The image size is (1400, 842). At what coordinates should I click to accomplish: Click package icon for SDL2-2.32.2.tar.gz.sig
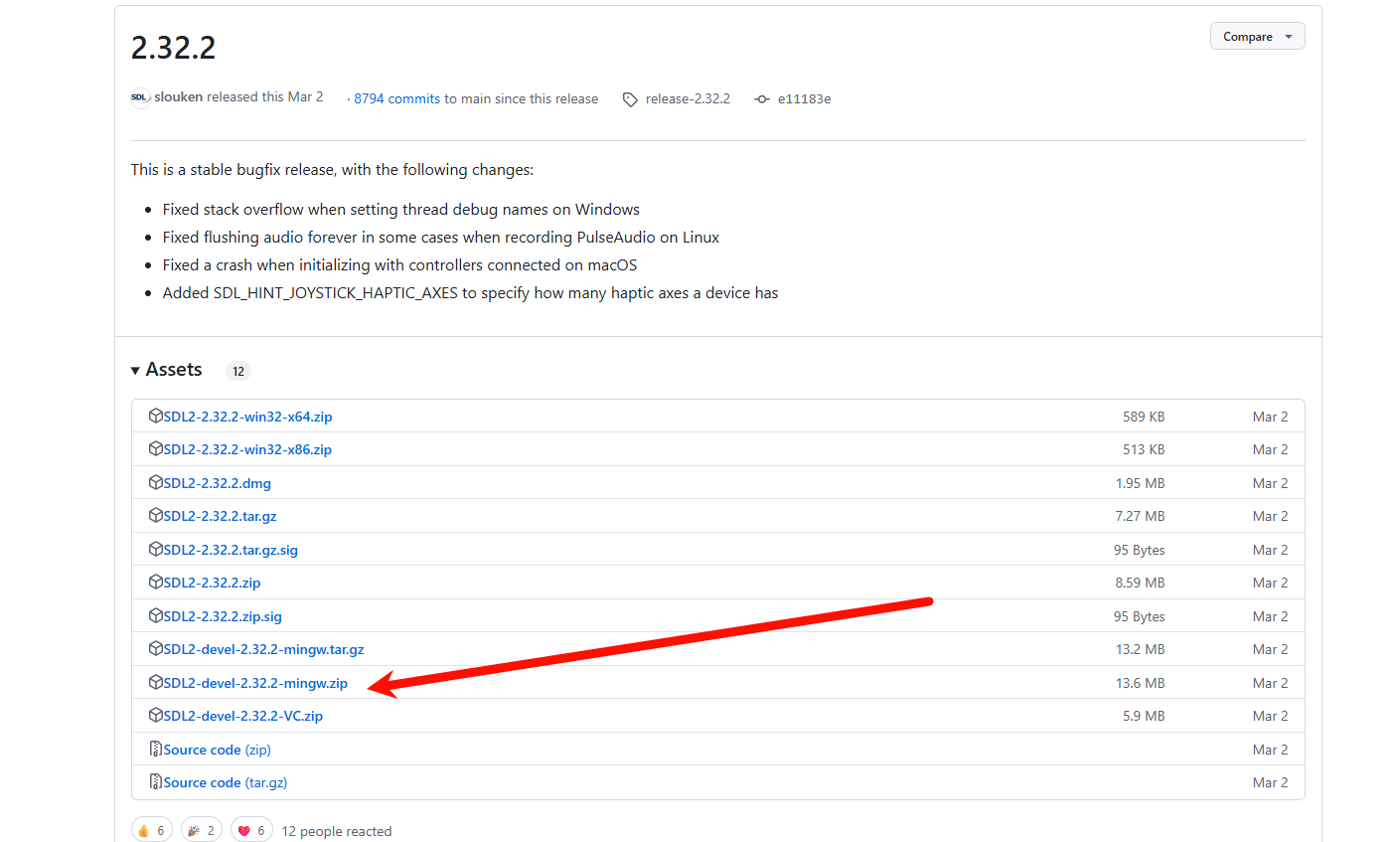click(155, 549)
